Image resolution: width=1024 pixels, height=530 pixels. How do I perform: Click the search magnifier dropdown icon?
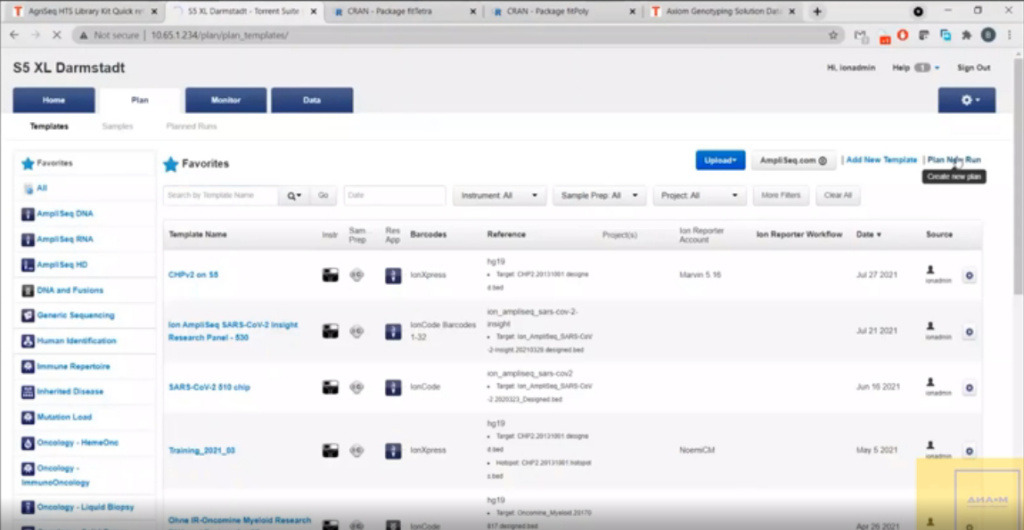[294, 196]
